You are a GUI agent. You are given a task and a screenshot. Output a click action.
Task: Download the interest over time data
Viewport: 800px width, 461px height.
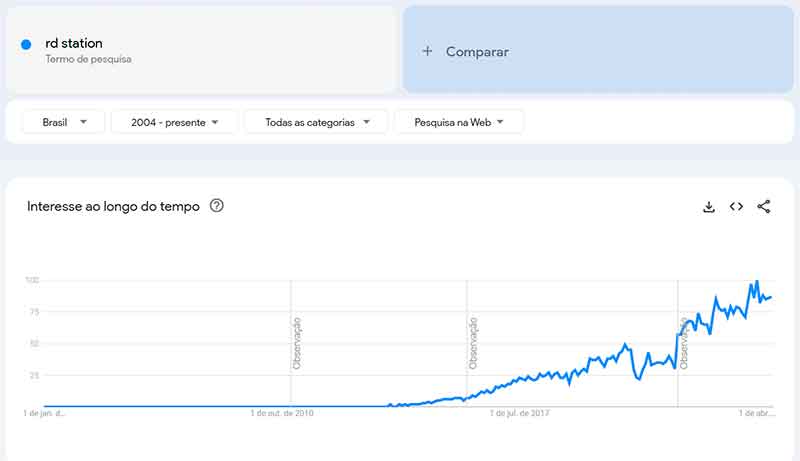tap(709, 207)
